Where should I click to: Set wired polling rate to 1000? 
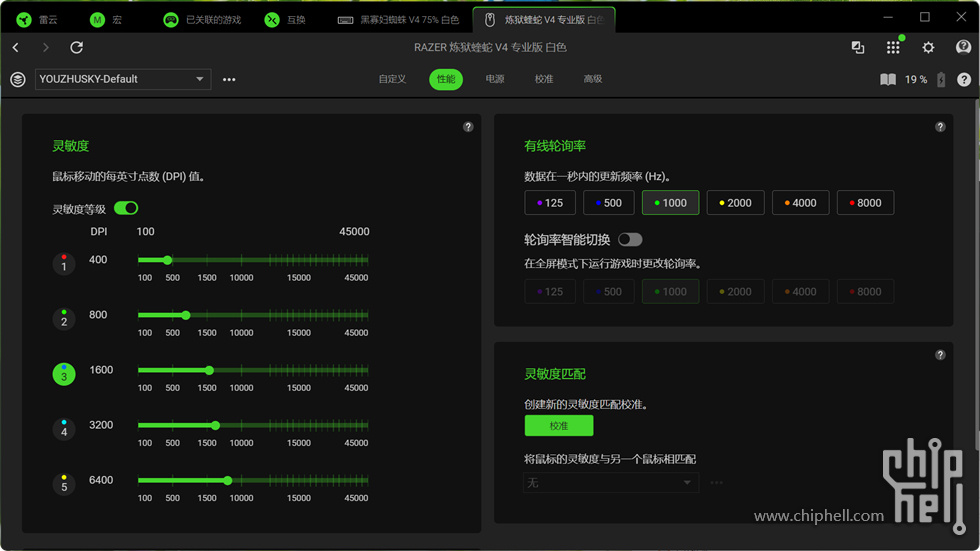(670, 202)
